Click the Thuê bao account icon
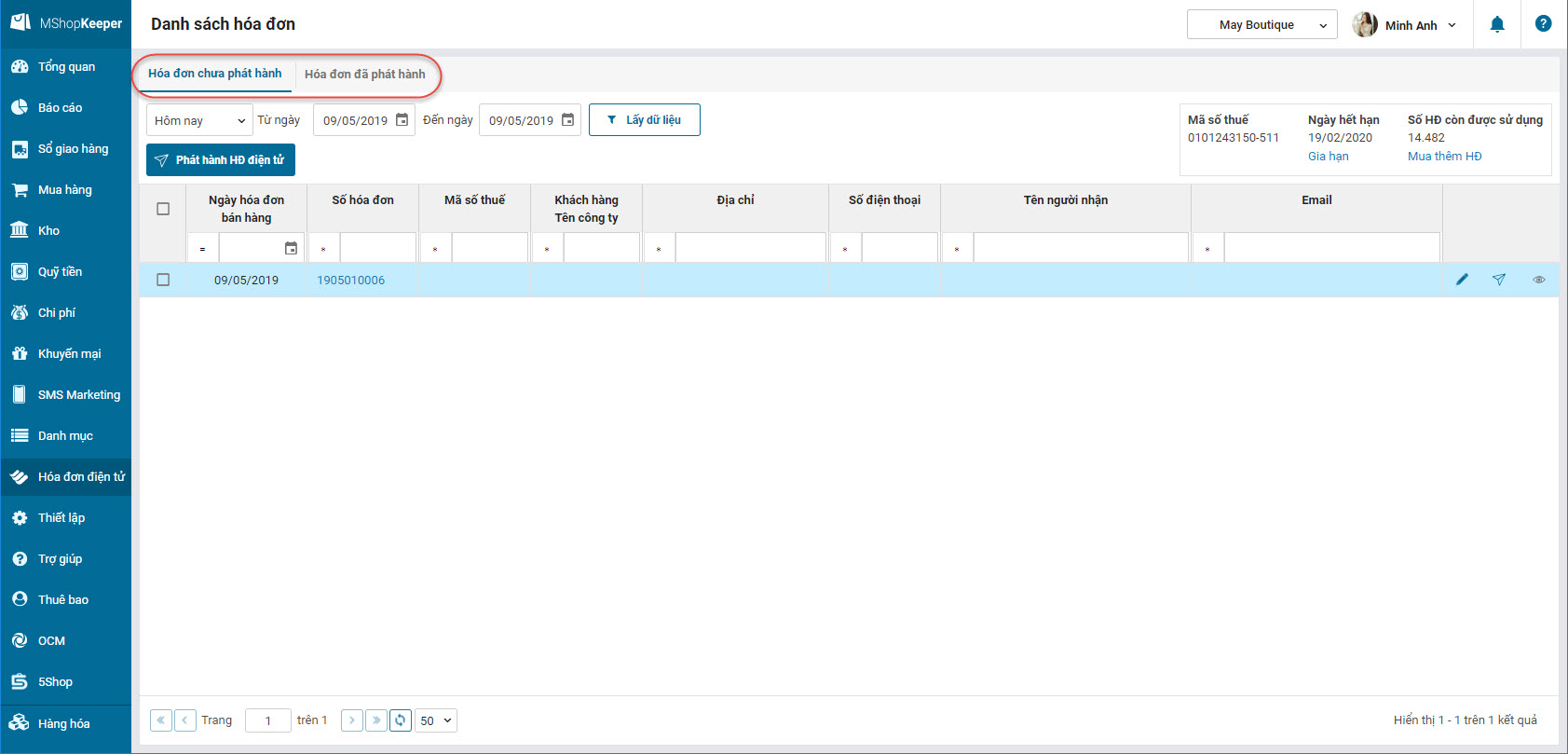Image resolution: width=1568 pixels, height=754 pixels. coord(20,600)
